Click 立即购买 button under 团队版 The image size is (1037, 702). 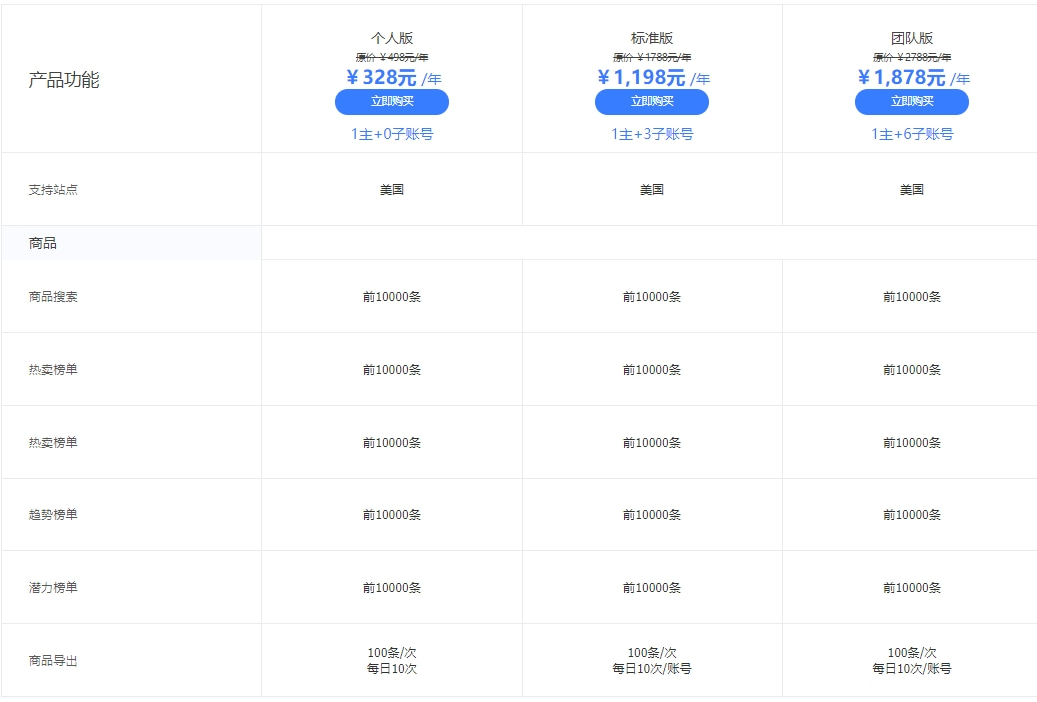pos(911,102)
